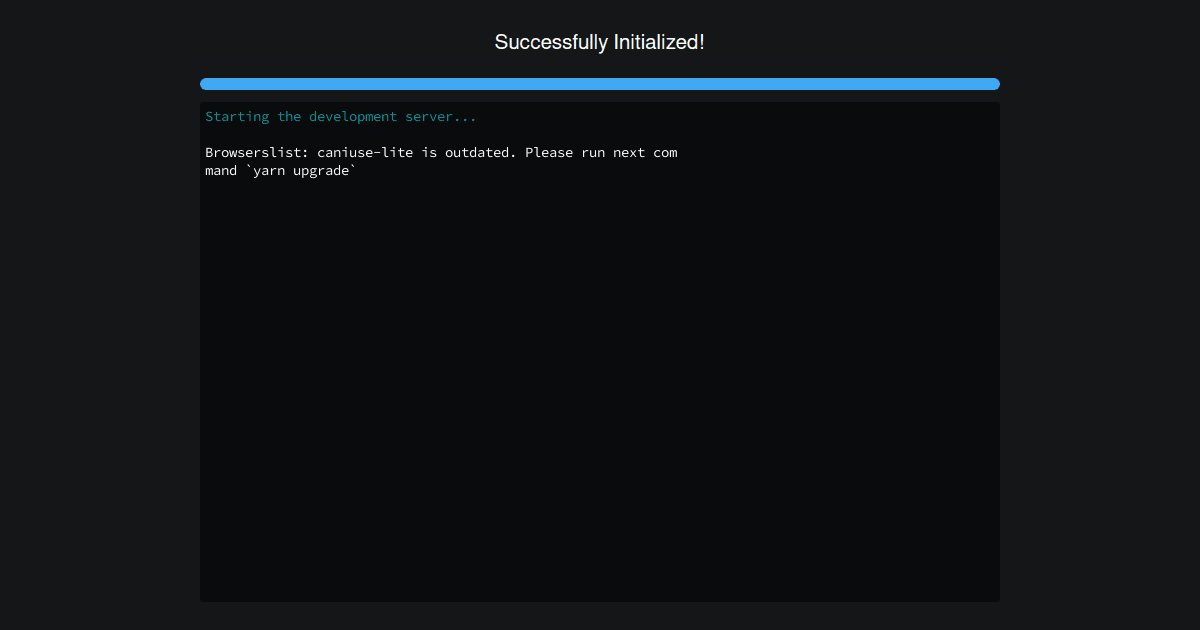The image size is (1200, 630).
Task: Click the top edge of the console panel
Action: coord(600,102)
